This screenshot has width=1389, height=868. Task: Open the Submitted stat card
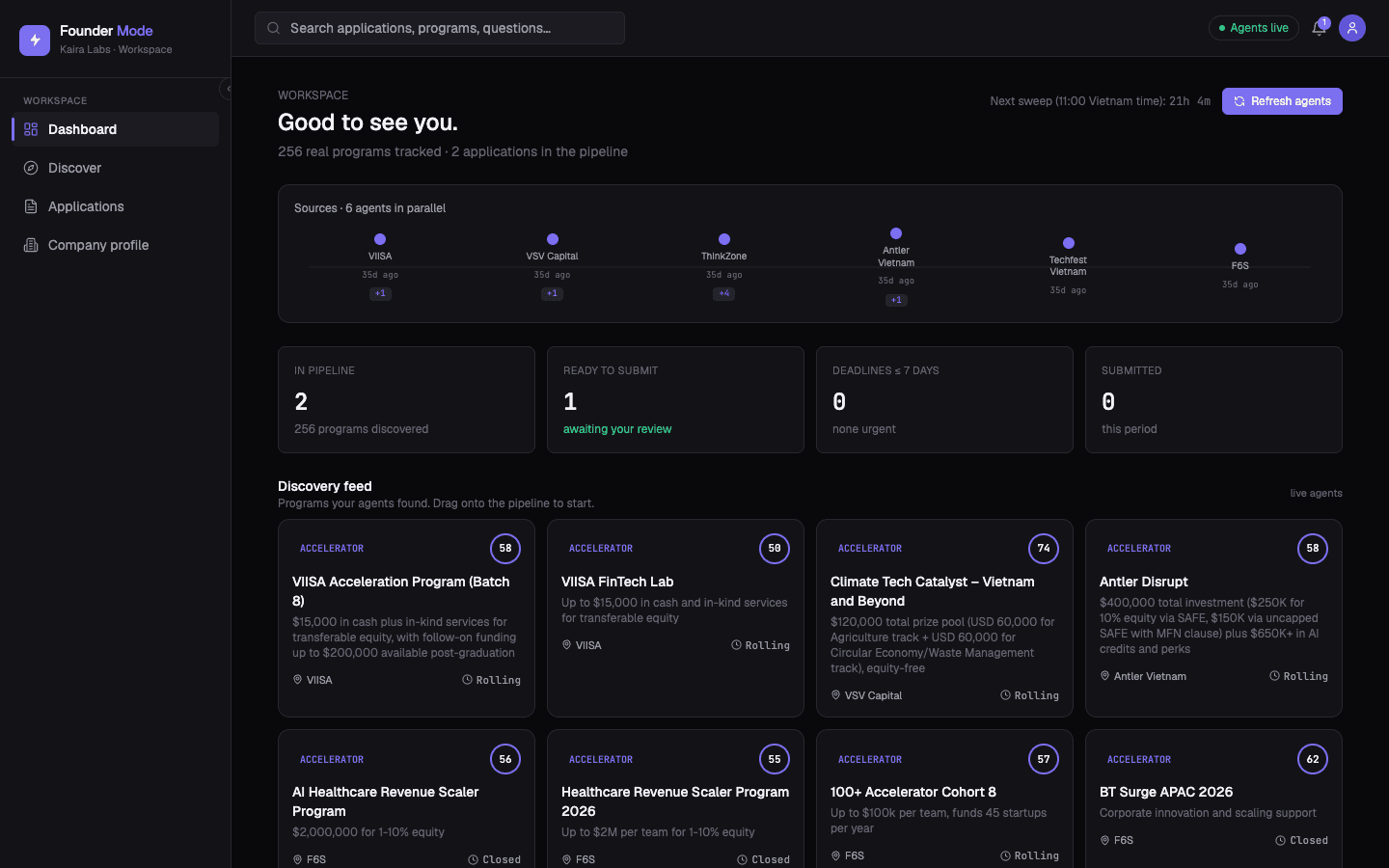1213,400
